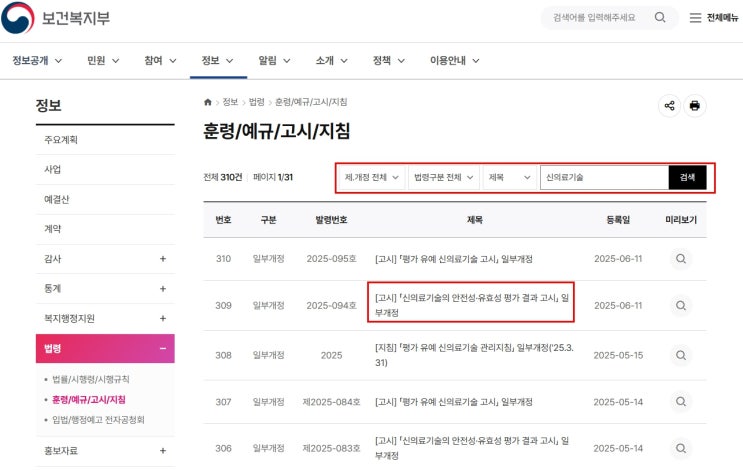This screenshot has width=743, height=470.
Task: Expand the 홍보자료 sidebar section
Action: click(x=163, y=451)
